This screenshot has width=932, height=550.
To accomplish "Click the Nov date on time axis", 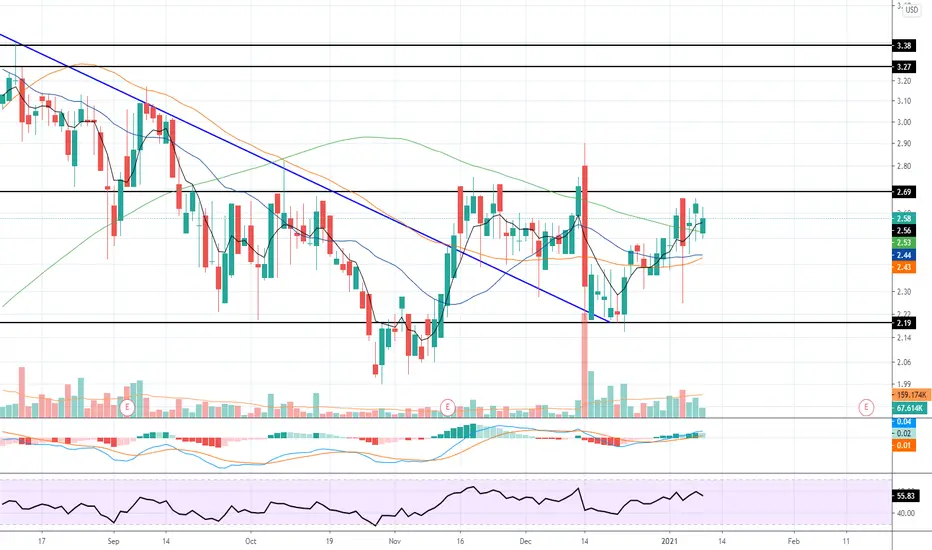I will pyautogui.click(x=395, y=541).
